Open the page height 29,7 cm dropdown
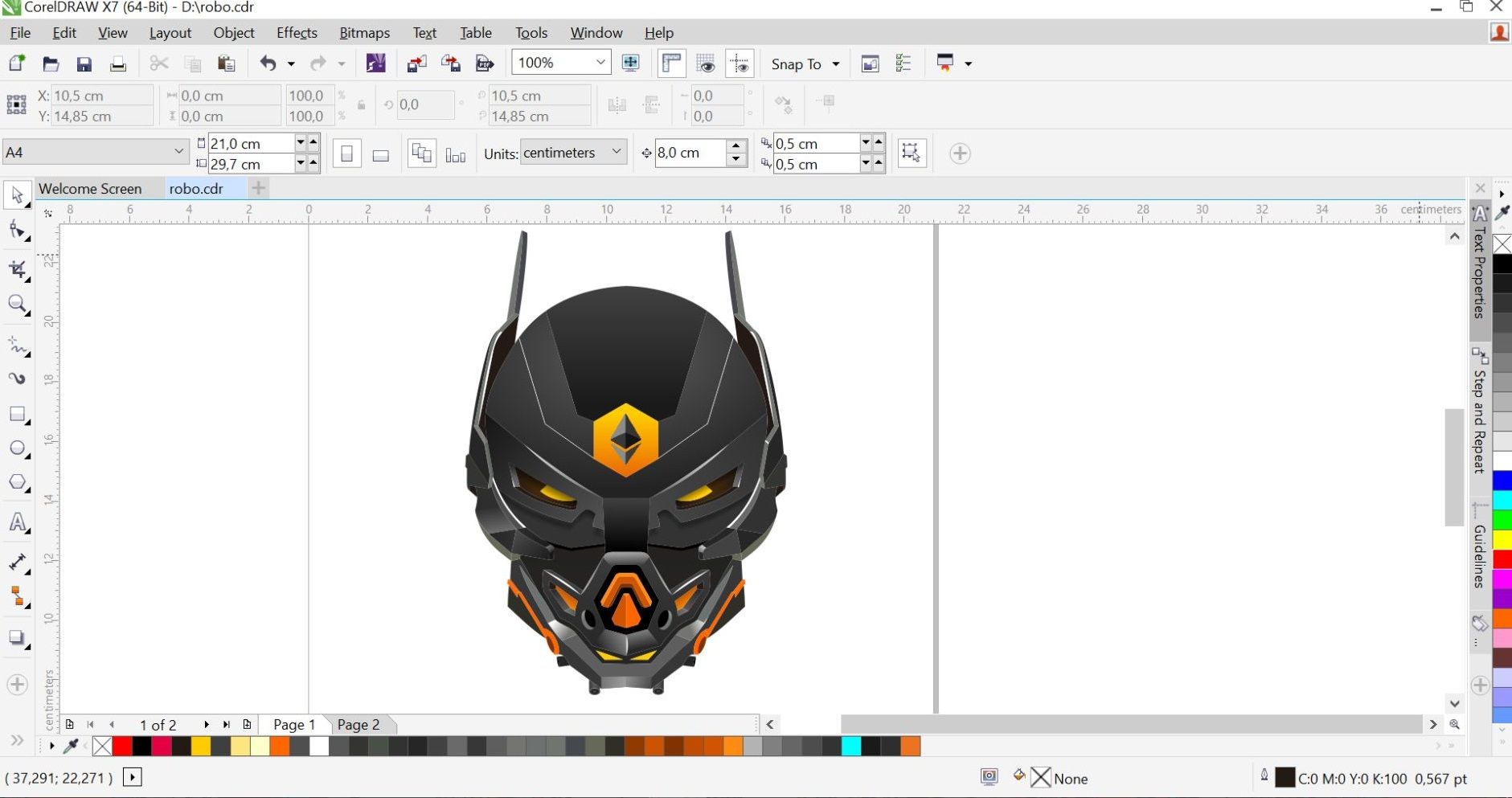Image resolution: width=1512 pixels, height=798 pixels. click(x=300, y=163)
